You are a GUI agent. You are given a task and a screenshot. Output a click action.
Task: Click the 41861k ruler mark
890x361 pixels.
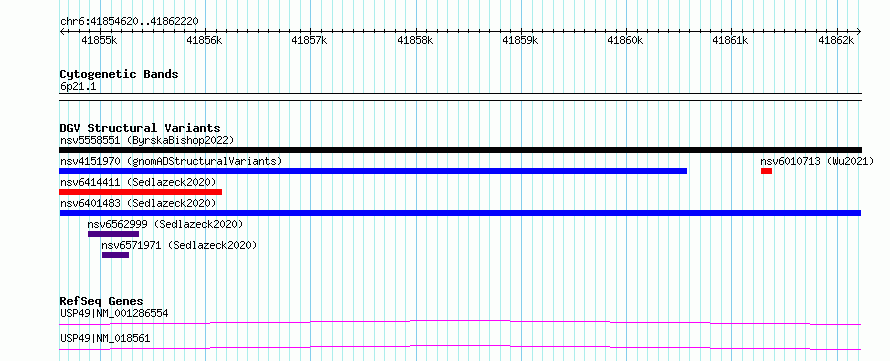[x=731, y=40]
